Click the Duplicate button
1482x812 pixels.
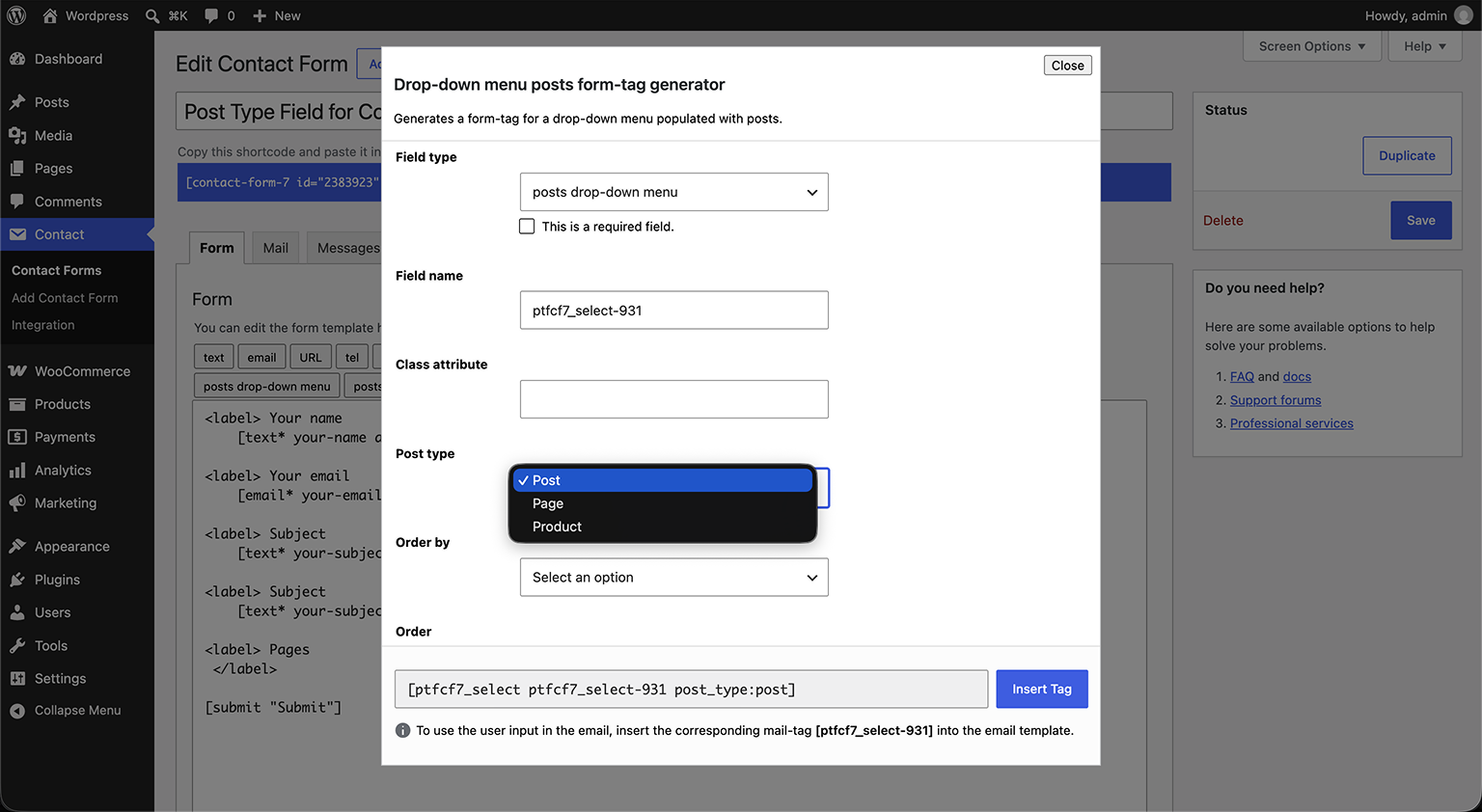[x=1407, y=155]
